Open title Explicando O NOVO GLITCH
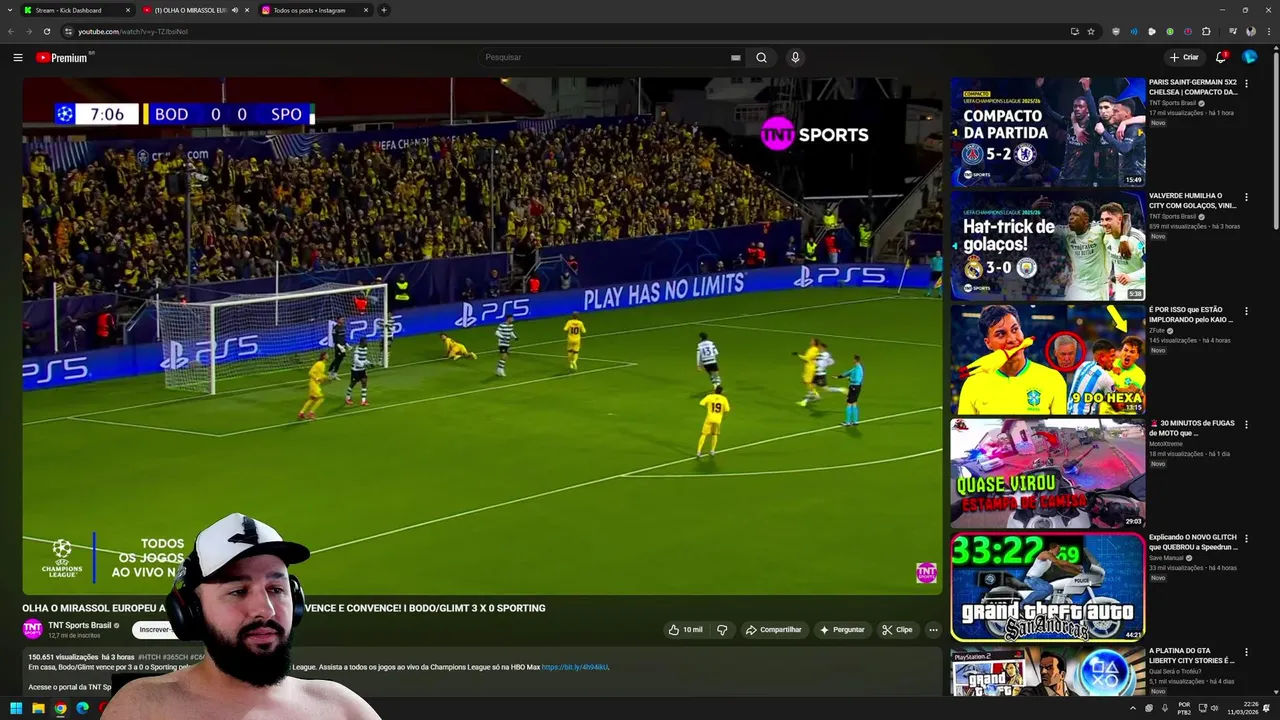The image size is (1280, 720). pos(1193,542)
